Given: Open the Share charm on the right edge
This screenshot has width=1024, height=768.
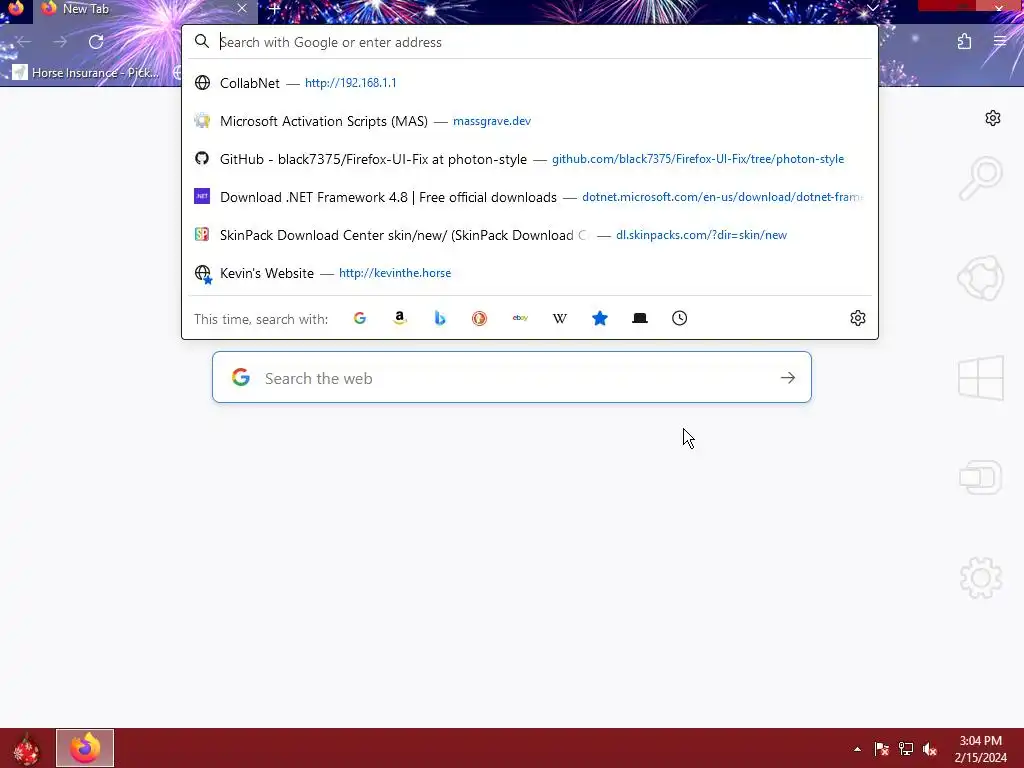Looking at the screenshot, I should 981,278.
